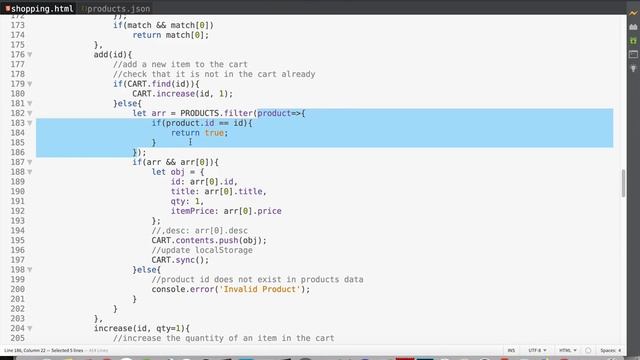Open the UTF-8 encoding dropdown in the status bar

point(537,350)
